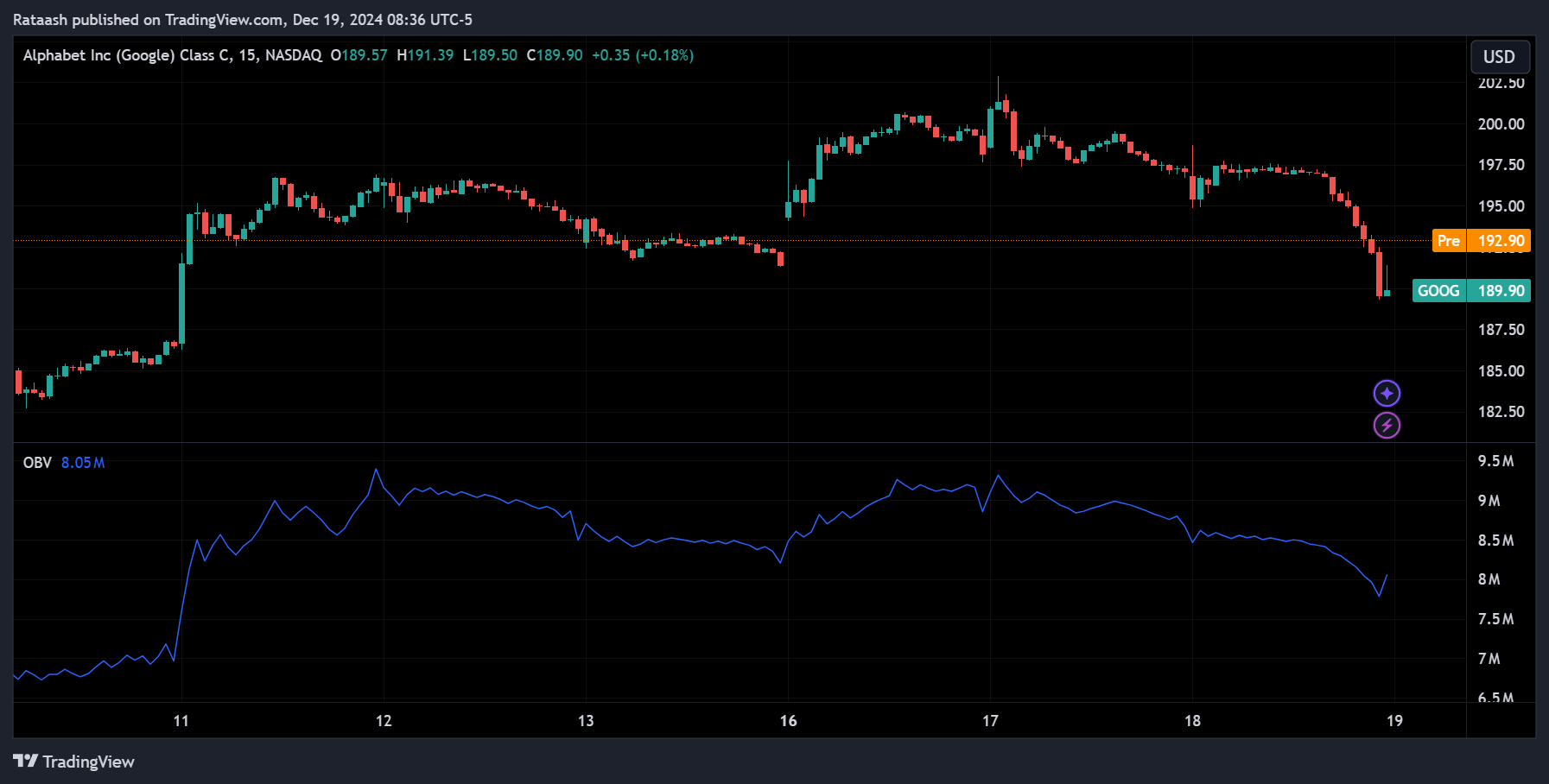
Task: Click date 13 on the time axis
Action: [586, 721]
